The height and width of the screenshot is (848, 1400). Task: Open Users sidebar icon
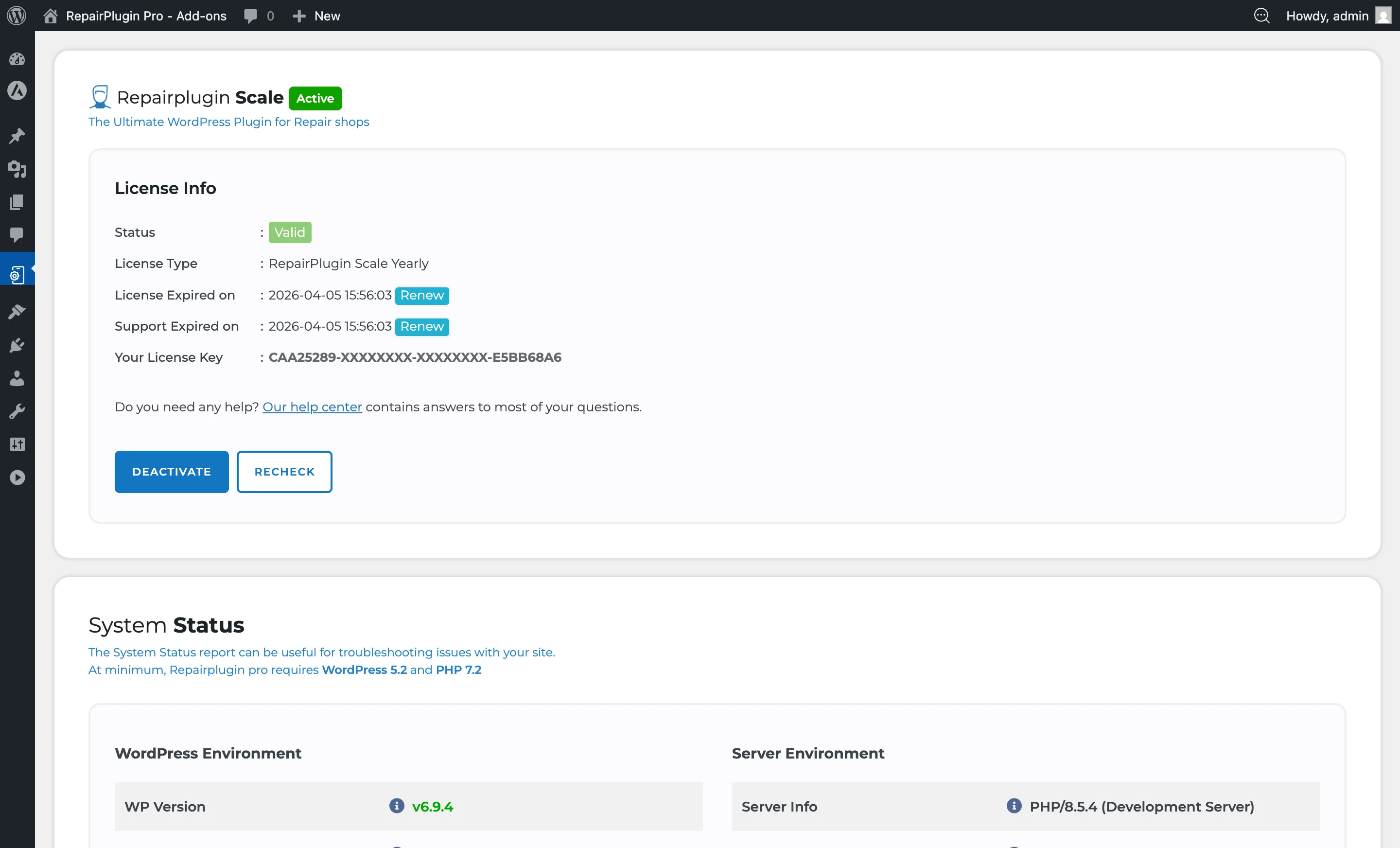click(17, 378)
